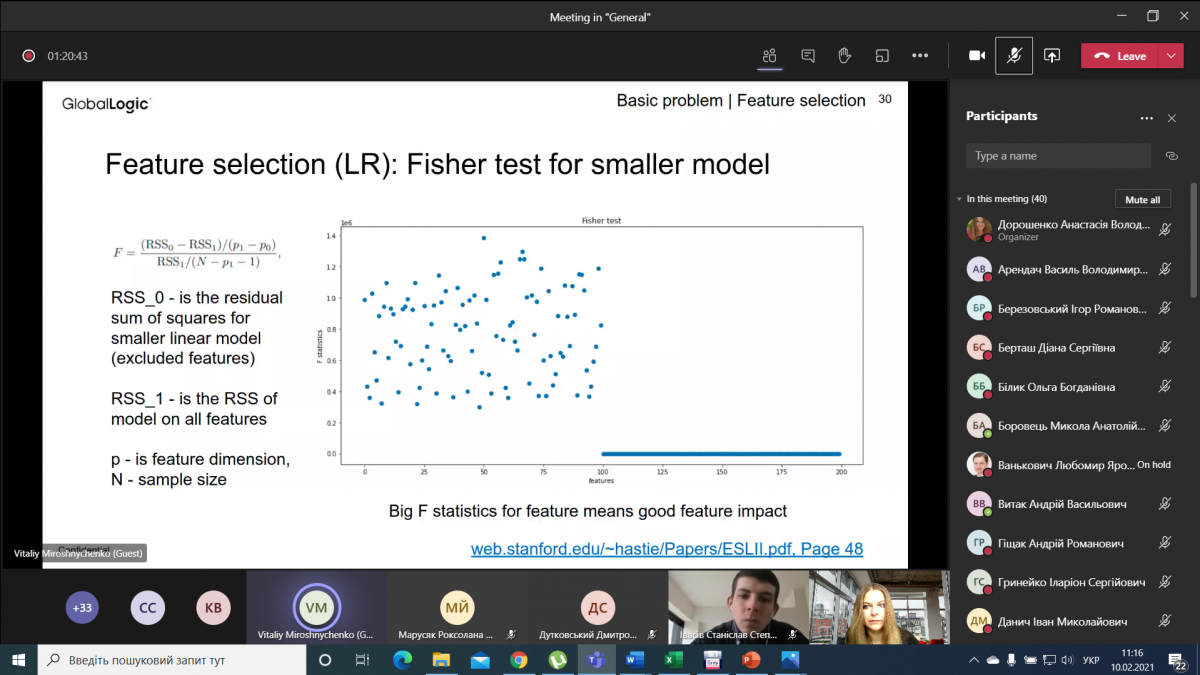Unmute the microphone
This screenshot has width=1200, height=675.
(x=1014, y=56)
